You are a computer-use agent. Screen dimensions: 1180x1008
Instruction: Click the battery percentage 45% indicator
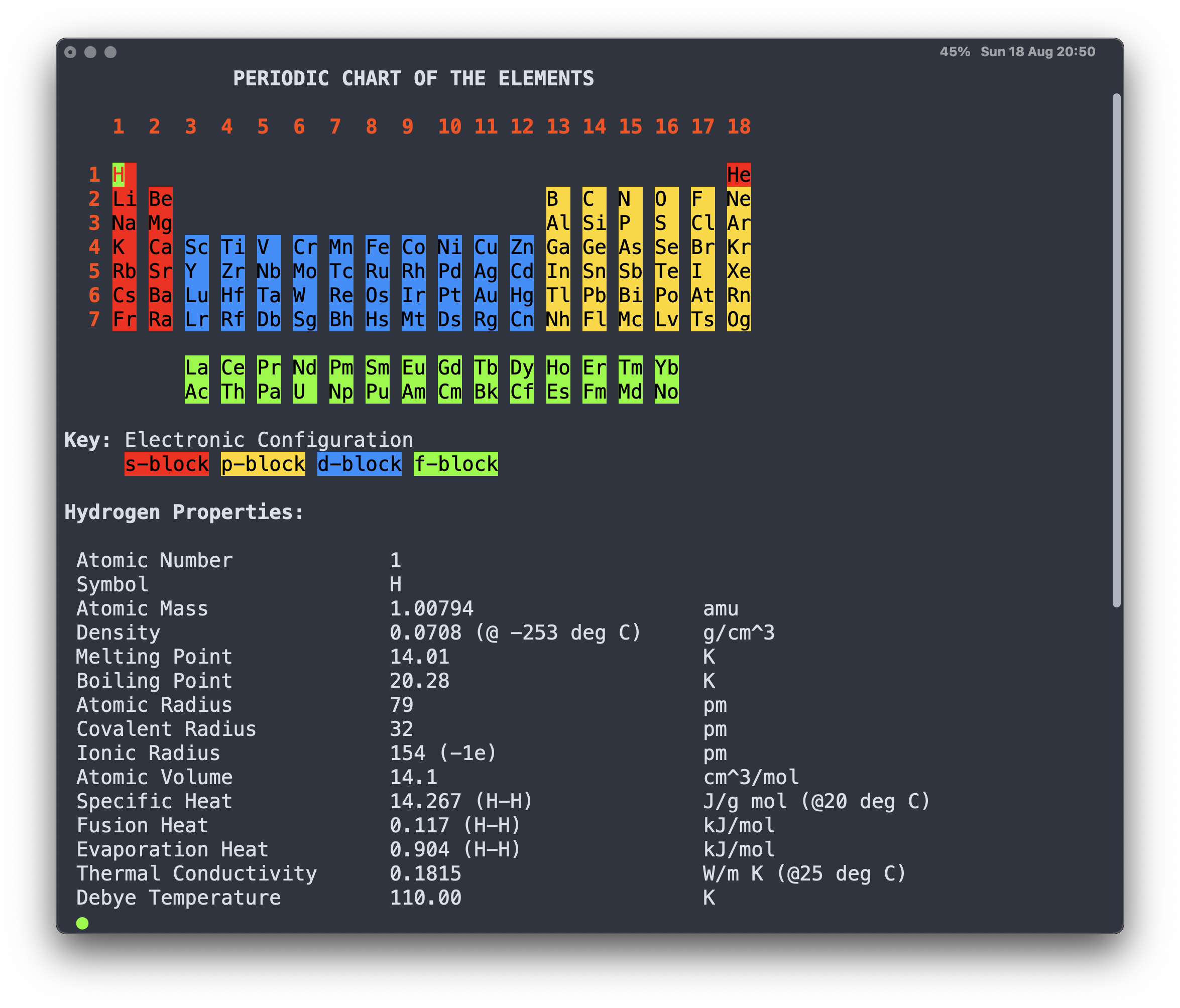tap(955, 52)
